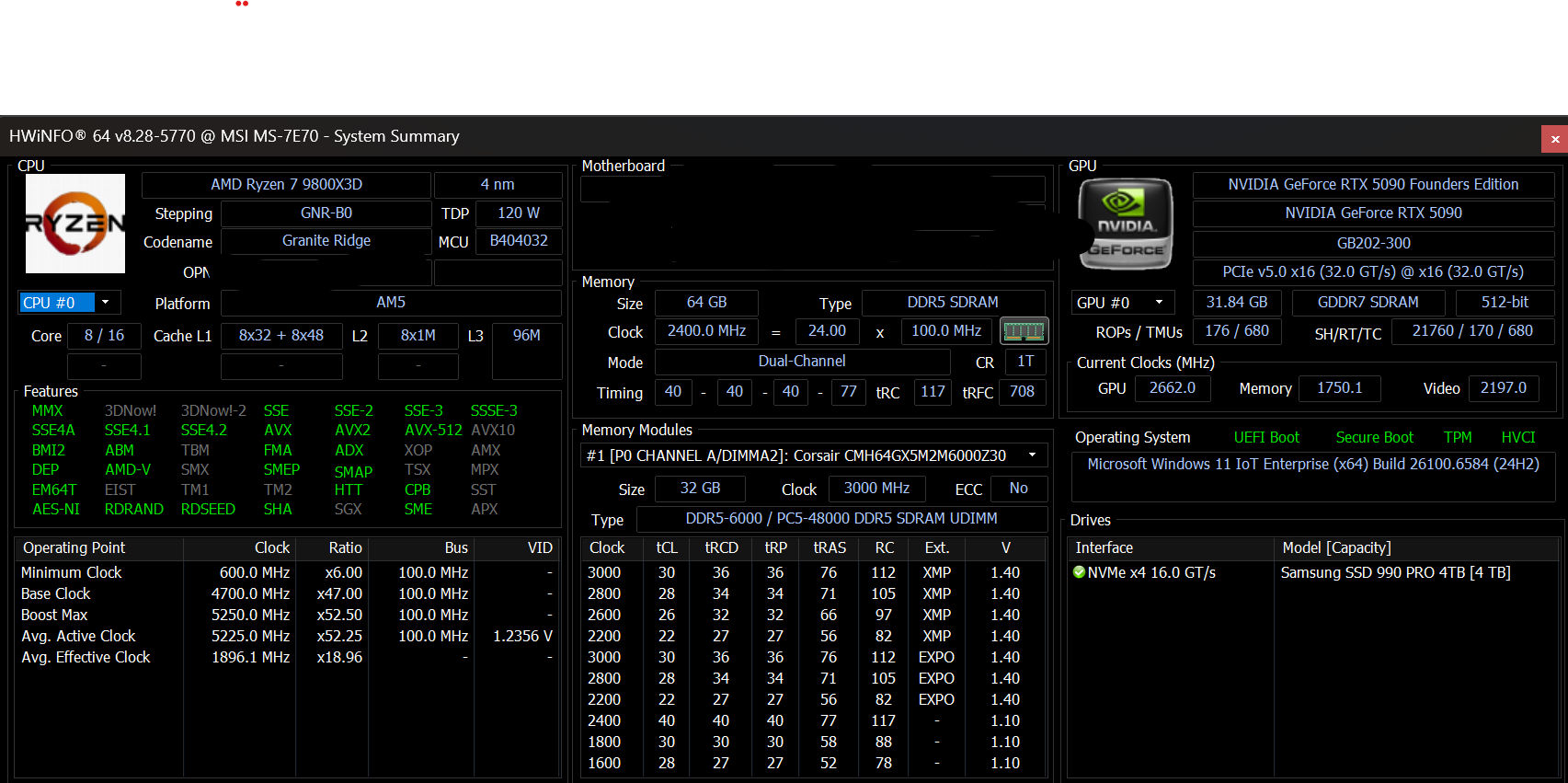Click the ECC value No
The width and height of the screenshot is (1568, 783).
point(1018,489)
